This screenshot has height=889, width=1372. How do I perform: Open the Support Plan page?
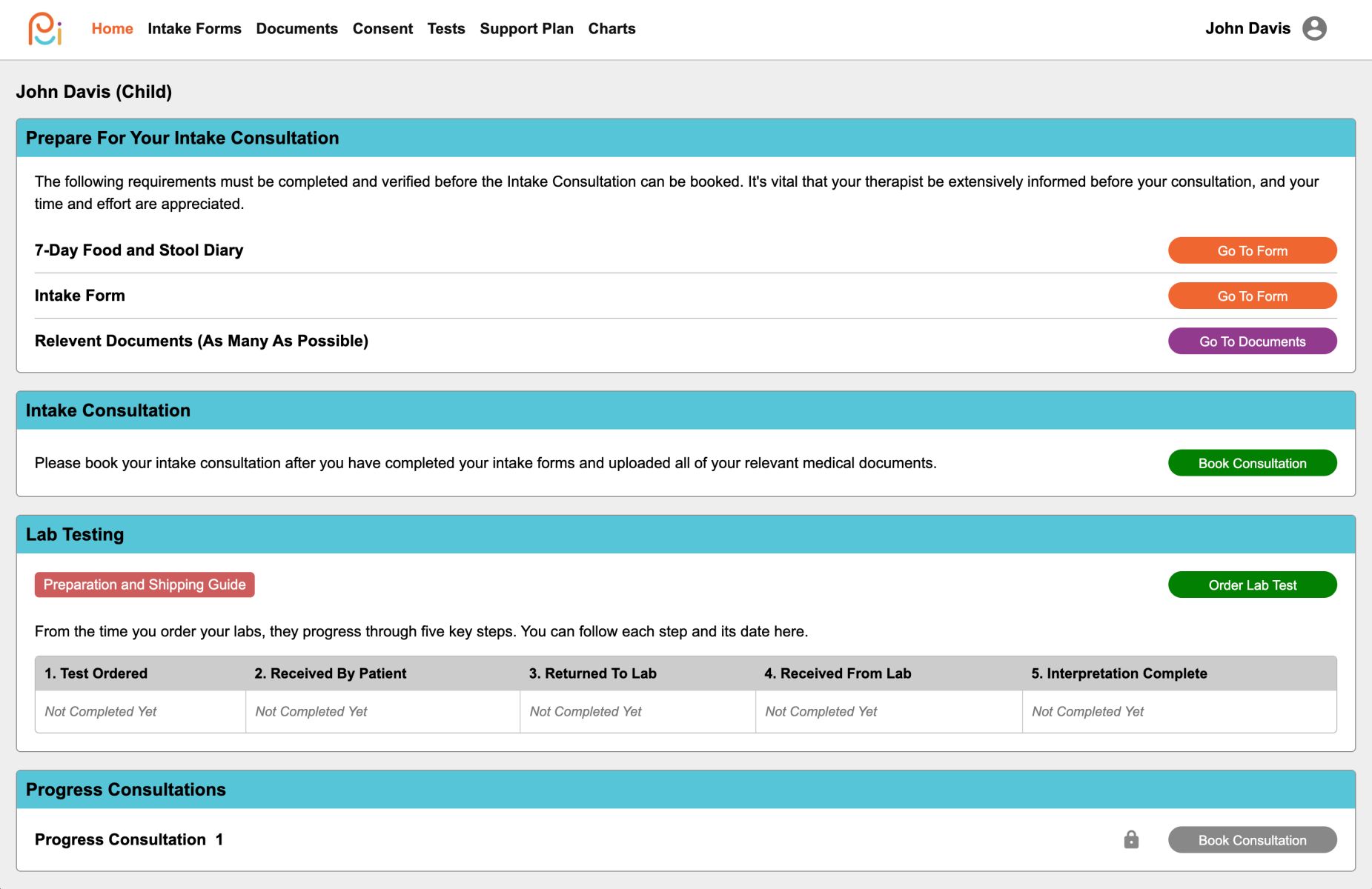pos(526,29)
